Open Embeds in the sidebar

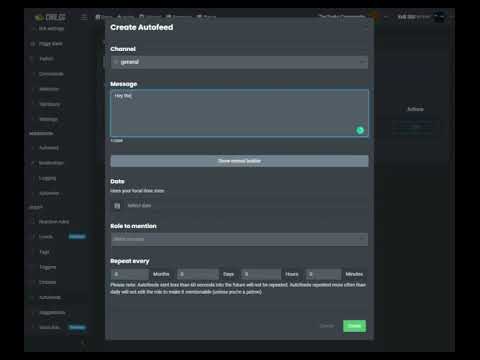click(47, 282)
